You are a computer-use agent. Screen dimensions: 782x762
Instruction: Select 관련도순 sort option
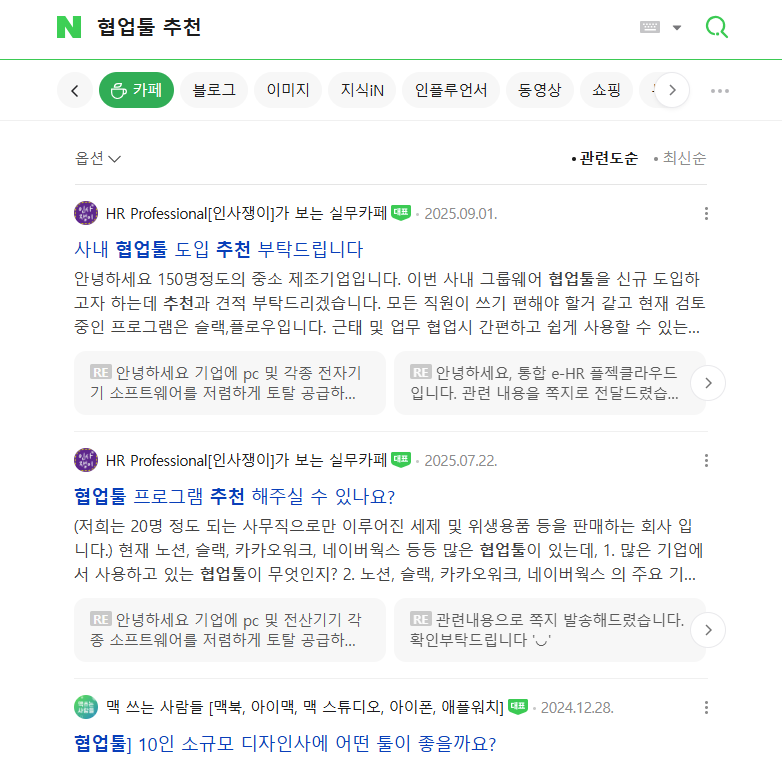604,158
